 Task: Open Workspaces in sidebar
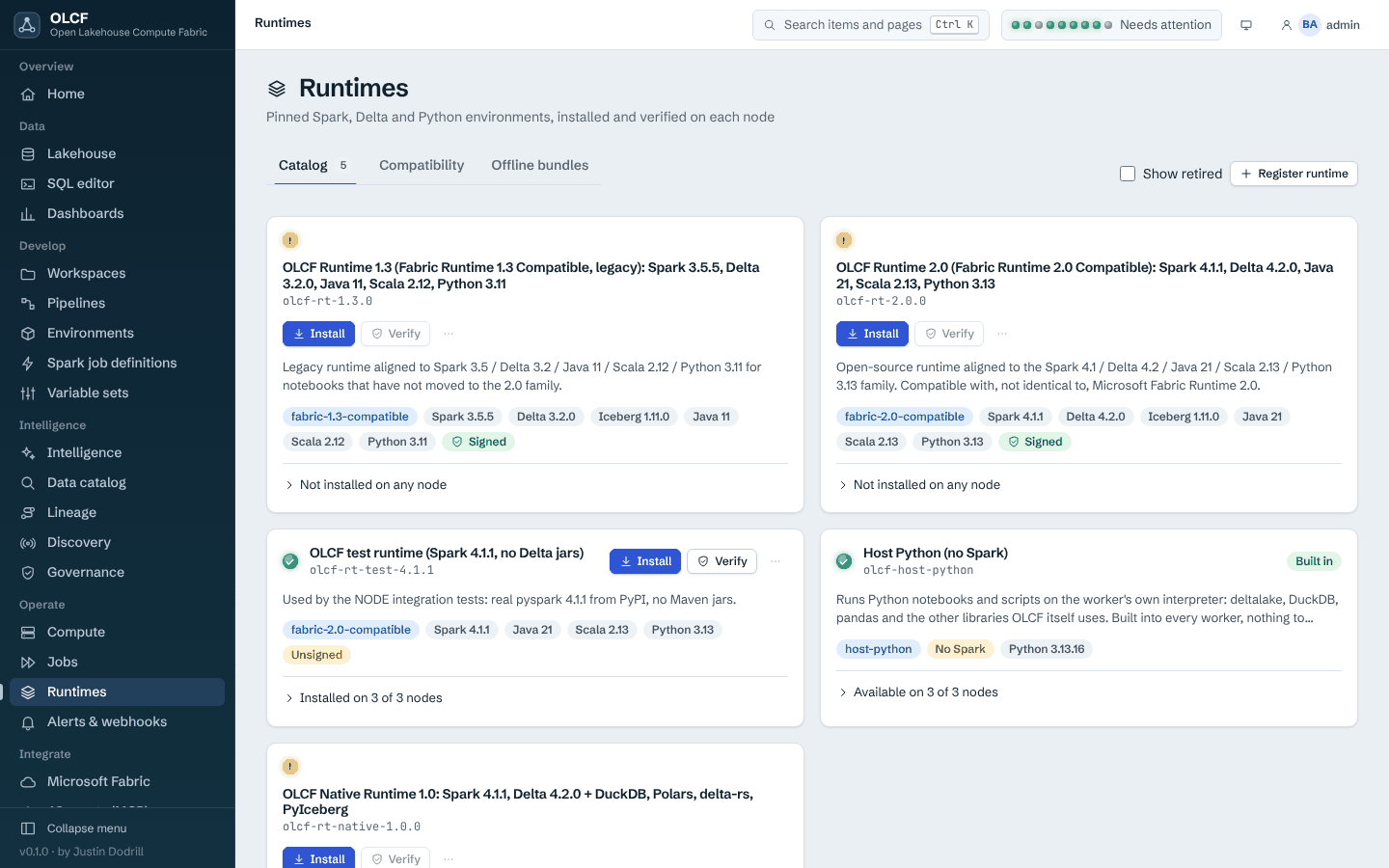pos(117,273)
